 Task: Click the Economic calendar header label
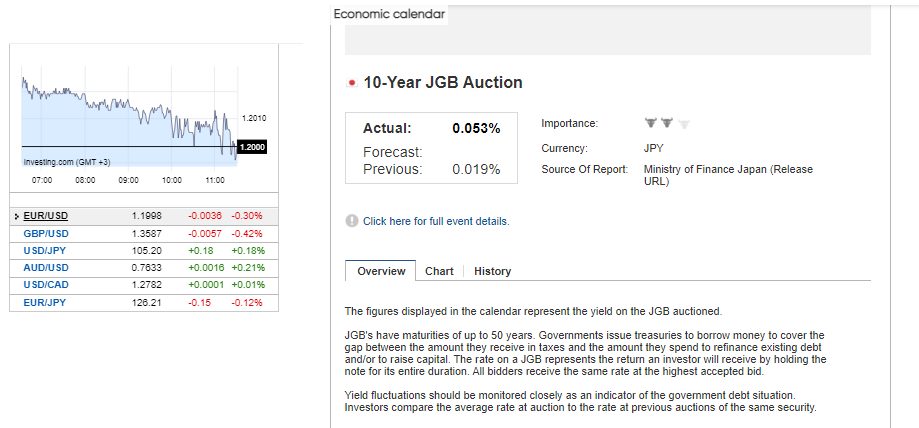pos(389,14)
